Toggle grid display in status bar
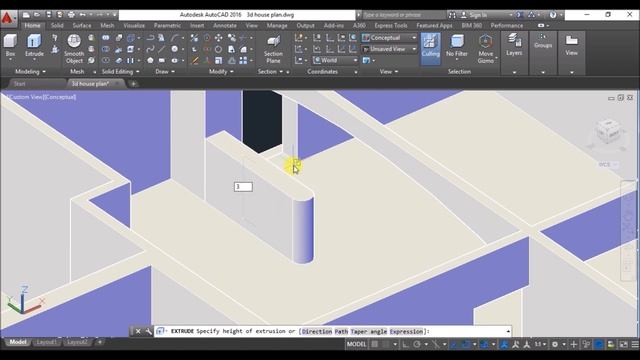 coord(375,344)
